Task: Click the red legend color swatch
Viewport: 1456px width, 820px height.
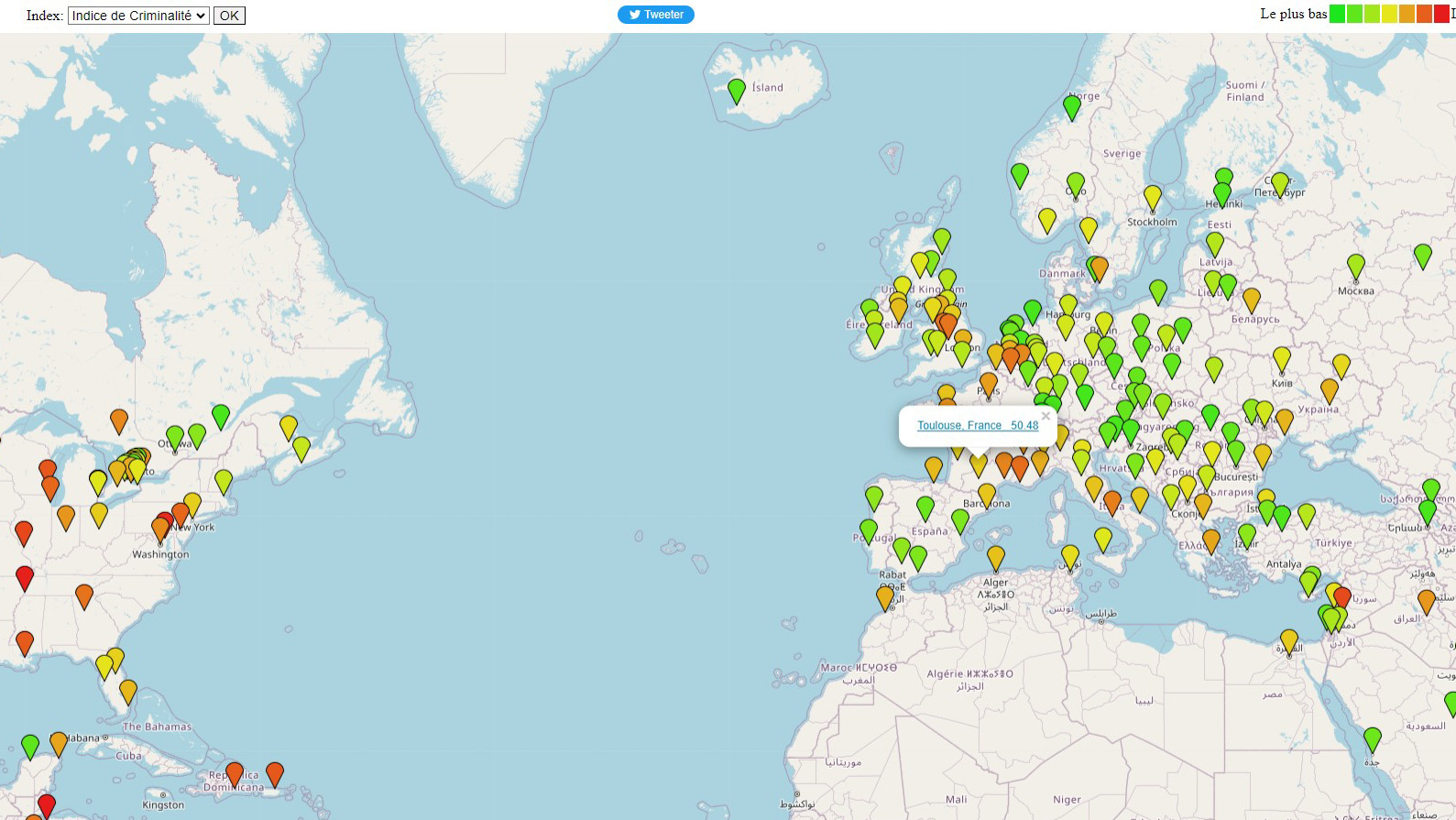Action: 1441,14
